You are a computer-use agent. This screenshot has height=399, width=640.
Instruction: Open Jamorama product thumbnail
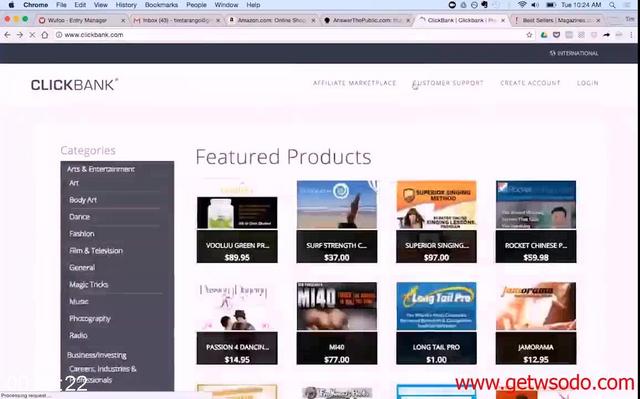tap(536, 306)
